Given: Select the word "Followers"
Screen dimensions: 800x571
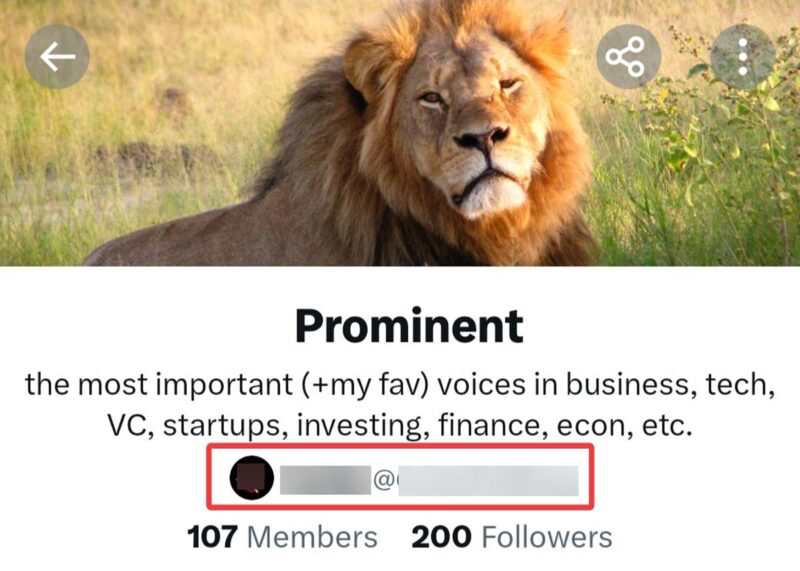Looking at the screenshot, I should pyautogui.click(x=546, y=537).
